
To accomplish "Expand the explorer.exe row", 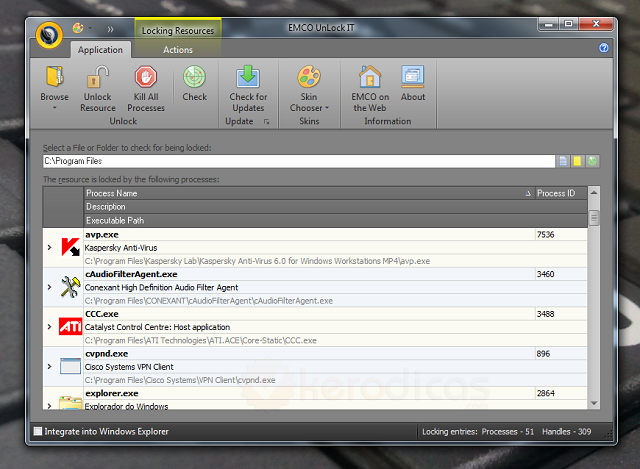I will click(x=49, y=406).
